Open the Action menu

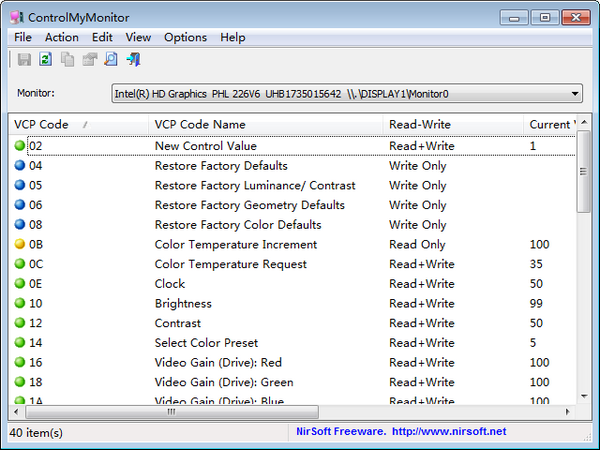(x=62, y=37)
